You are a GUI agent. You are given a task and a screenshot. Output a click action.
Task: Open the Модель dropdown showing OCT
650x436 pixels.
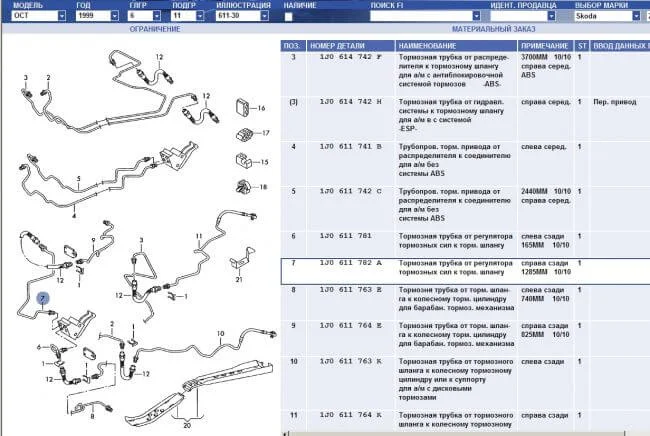click(x=36, y=17)
